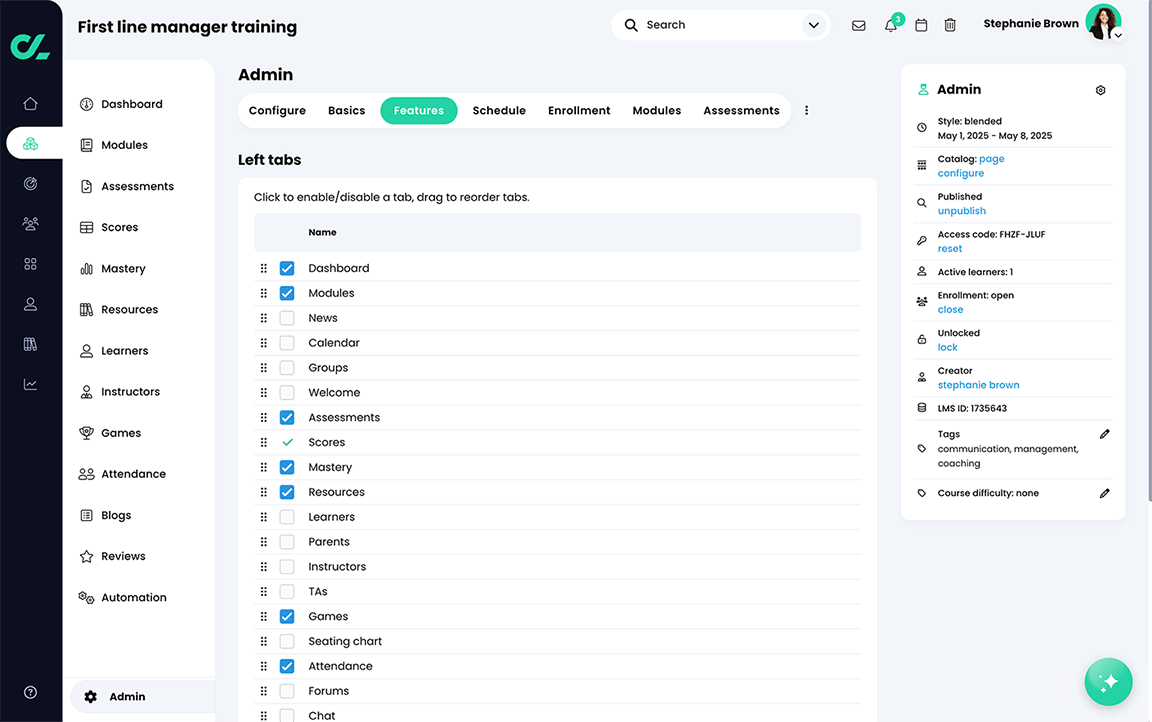The height and width of the screenshot is (722, 1152).
Task: Open the more tabs three-dot menu
Action: pos(806,110)
